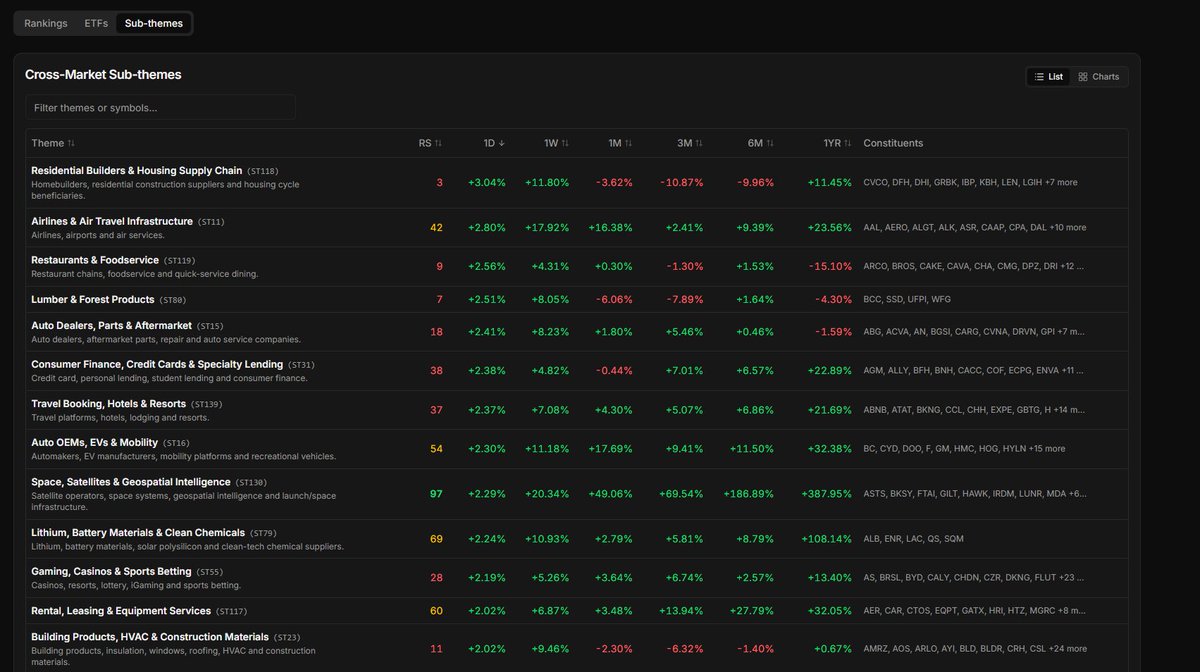Click 1M value -6.06% for Lumber
1200x672 pixels.
coord(614,300)
